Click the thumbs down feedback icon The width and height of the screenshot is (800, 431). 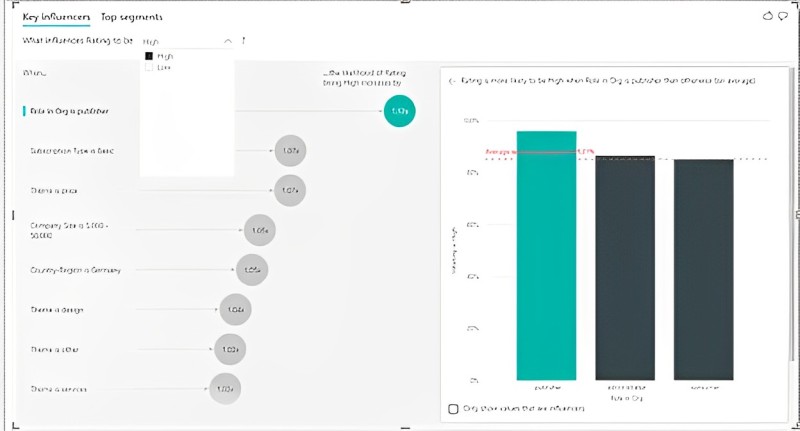tap(783, 17)
